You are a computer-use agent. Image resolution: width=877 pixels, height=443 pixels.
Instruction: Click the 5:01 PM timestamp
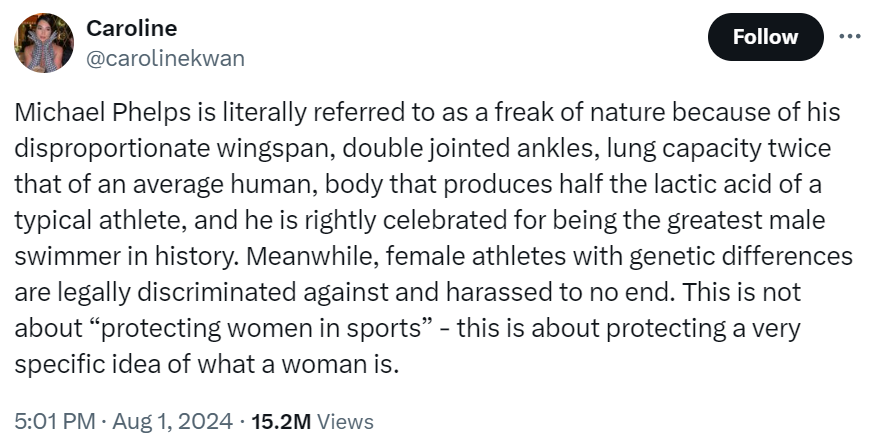[x=52, y=422]
